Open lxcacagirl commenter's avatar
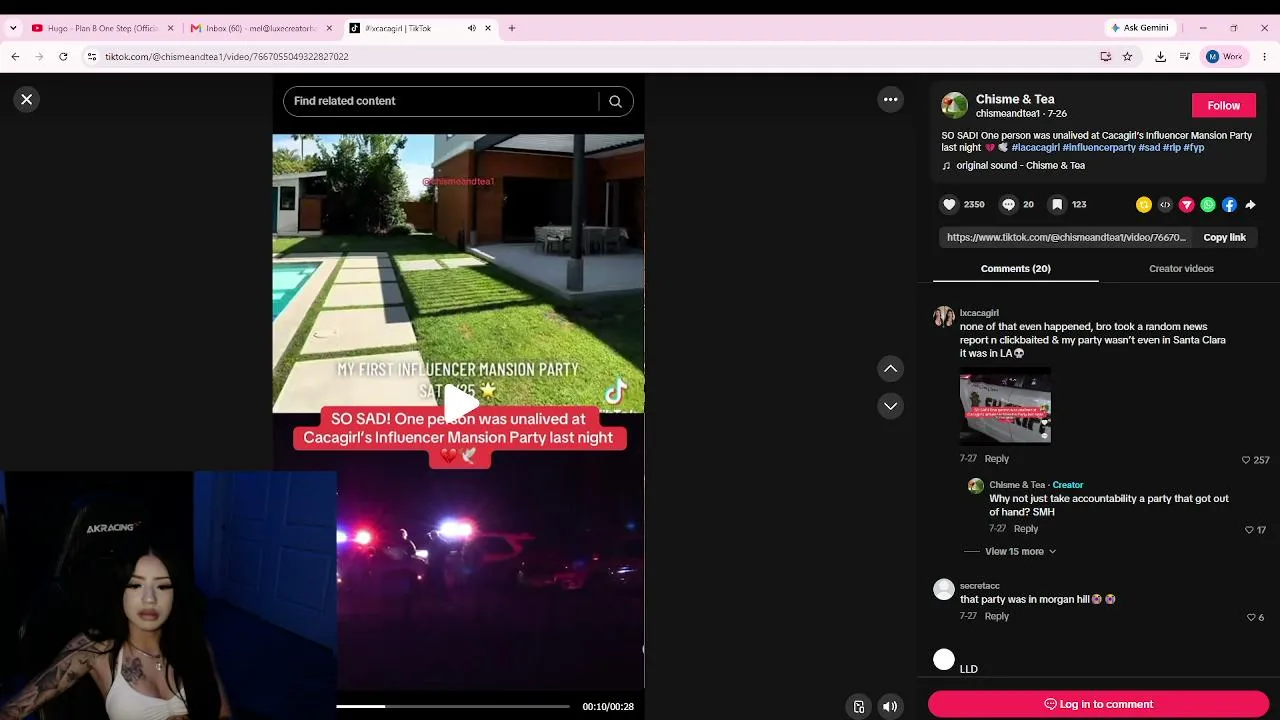1280x720 pixels. click(944, 317)
